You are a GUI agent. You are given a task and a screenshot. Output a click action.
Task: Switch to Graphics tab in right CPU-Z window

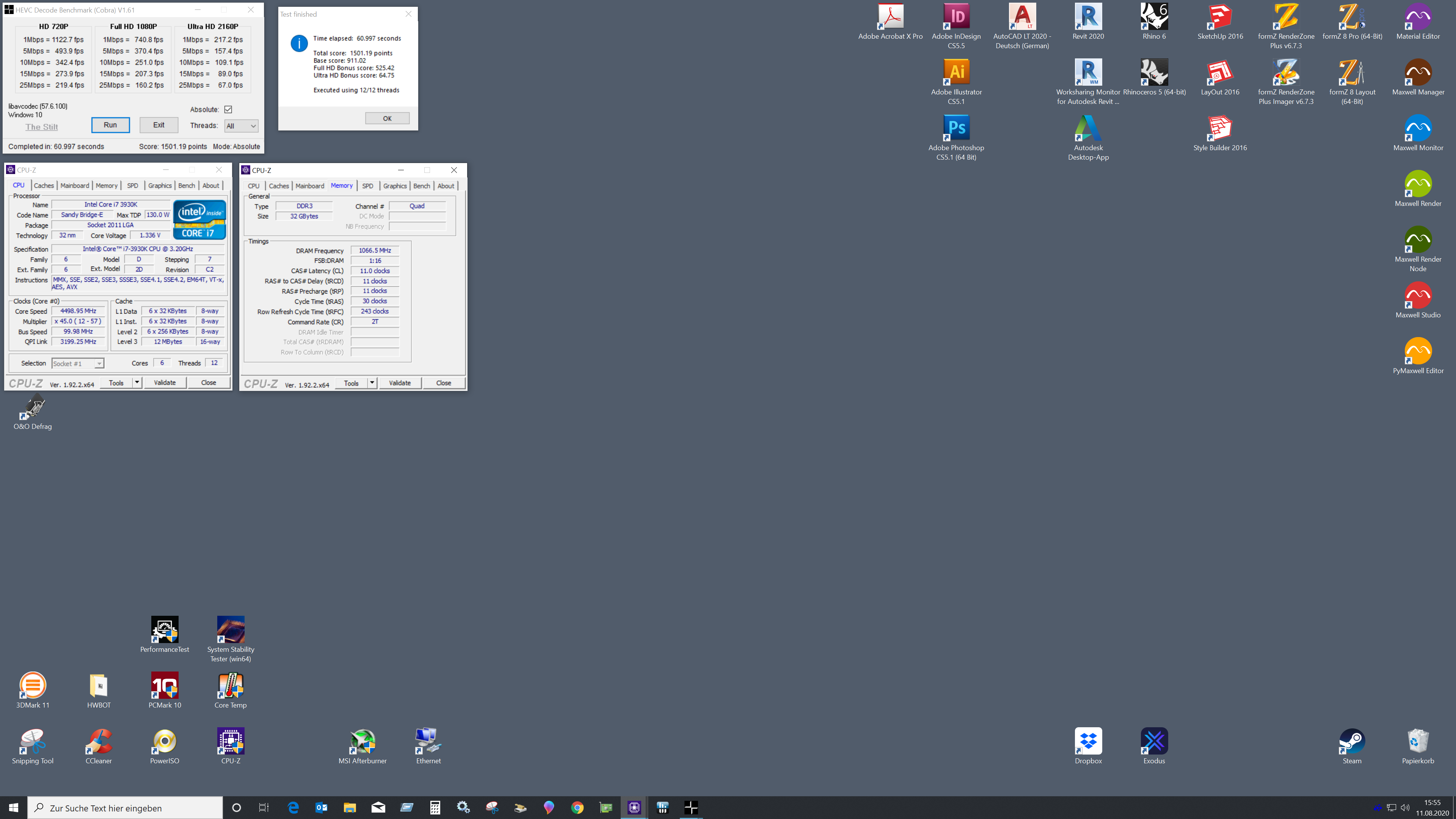(394, 186)
